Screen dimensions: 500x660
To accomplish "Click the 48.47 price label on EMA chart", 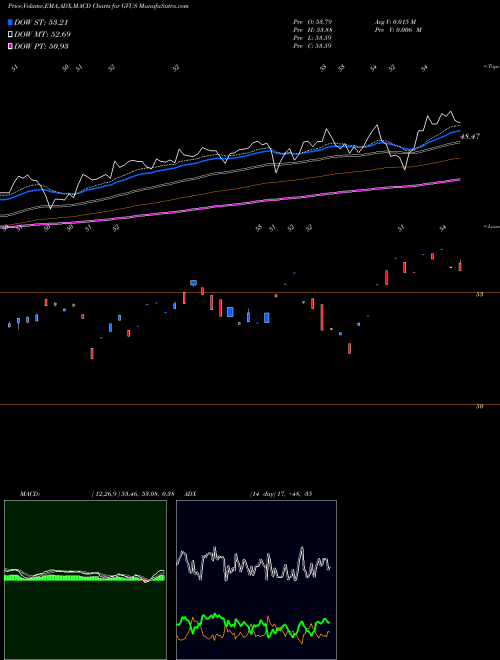I will click(x=470, y=136).
